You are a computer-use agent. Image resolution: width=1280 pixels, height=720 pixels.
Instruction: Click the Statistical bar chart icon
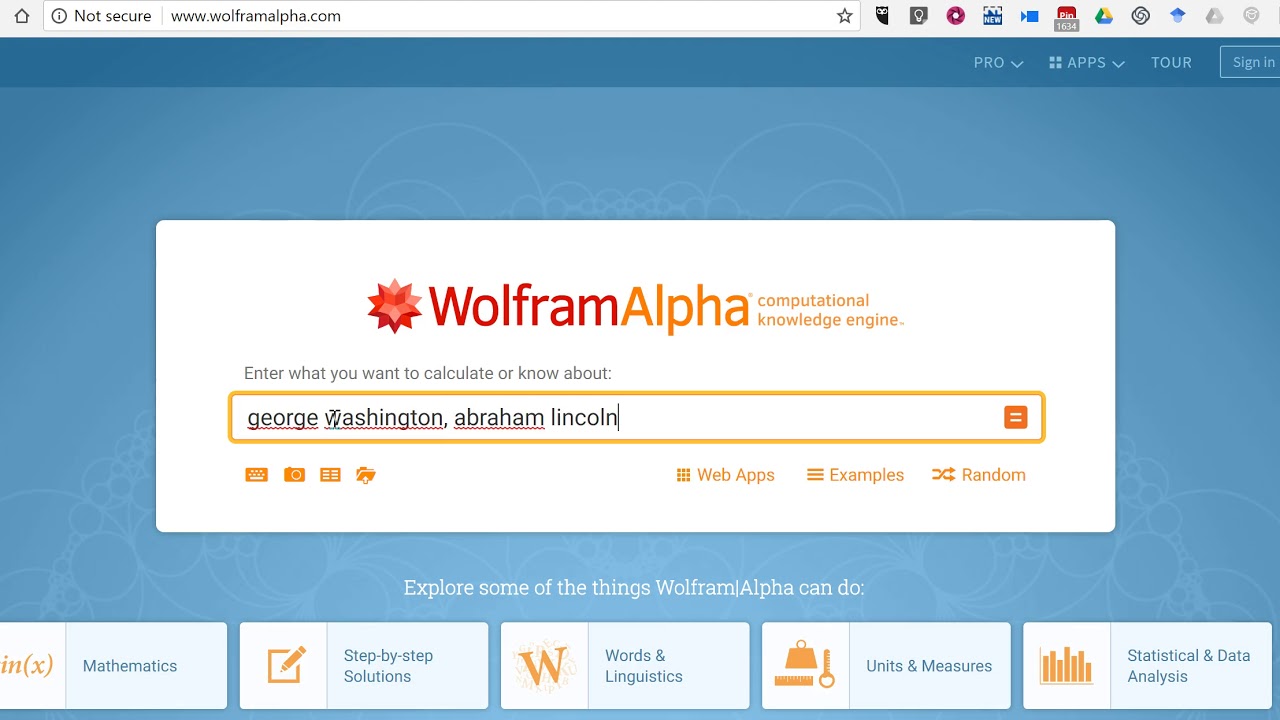coord(1066,666)
